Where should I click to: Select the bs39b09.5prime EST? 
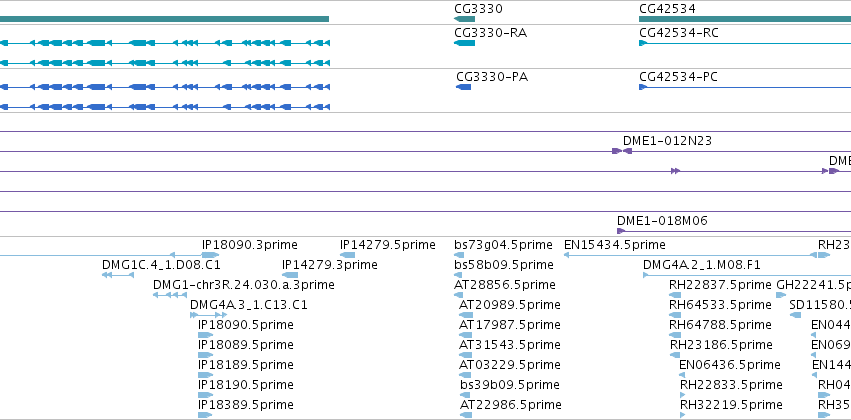tap(466, 396)
